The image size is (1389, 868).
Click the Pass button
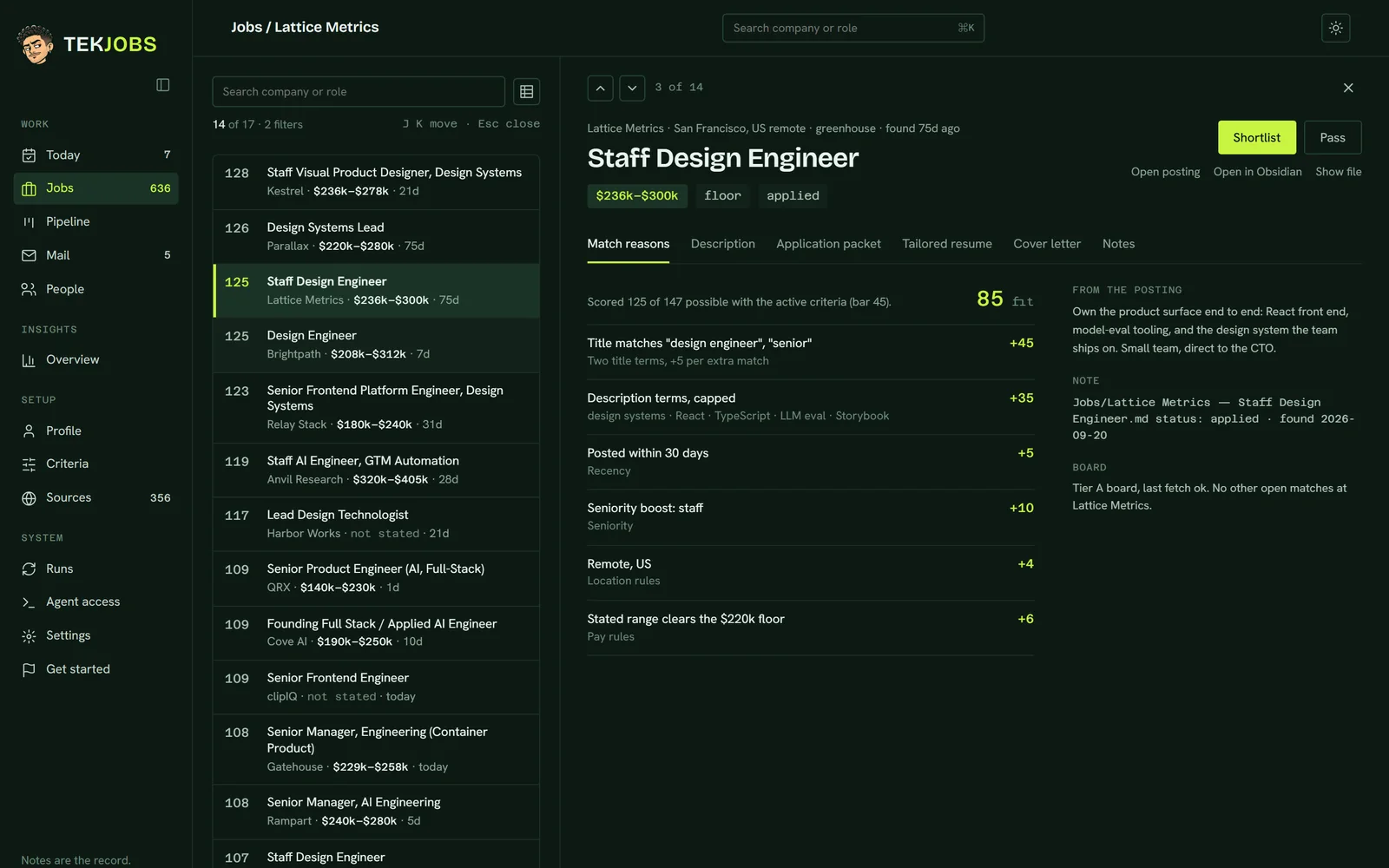click(x=1333, y=137)
